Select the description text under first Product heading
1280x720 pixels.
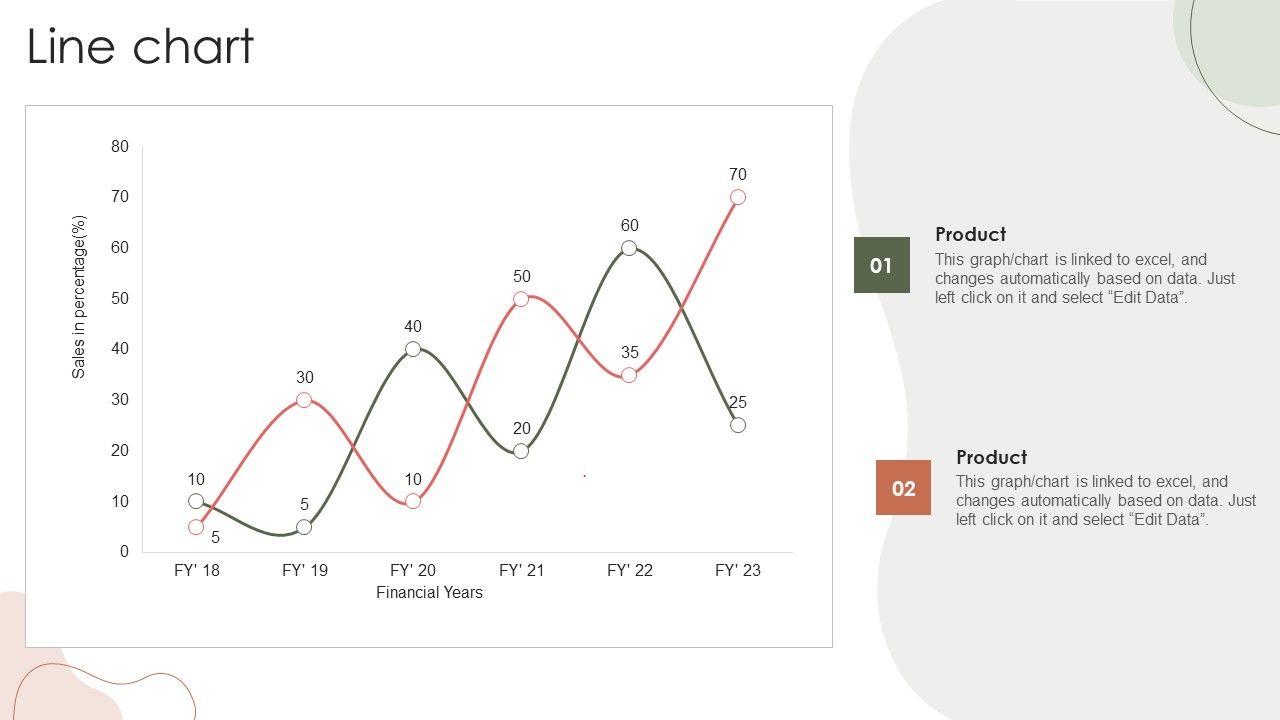pos(1085,278)
